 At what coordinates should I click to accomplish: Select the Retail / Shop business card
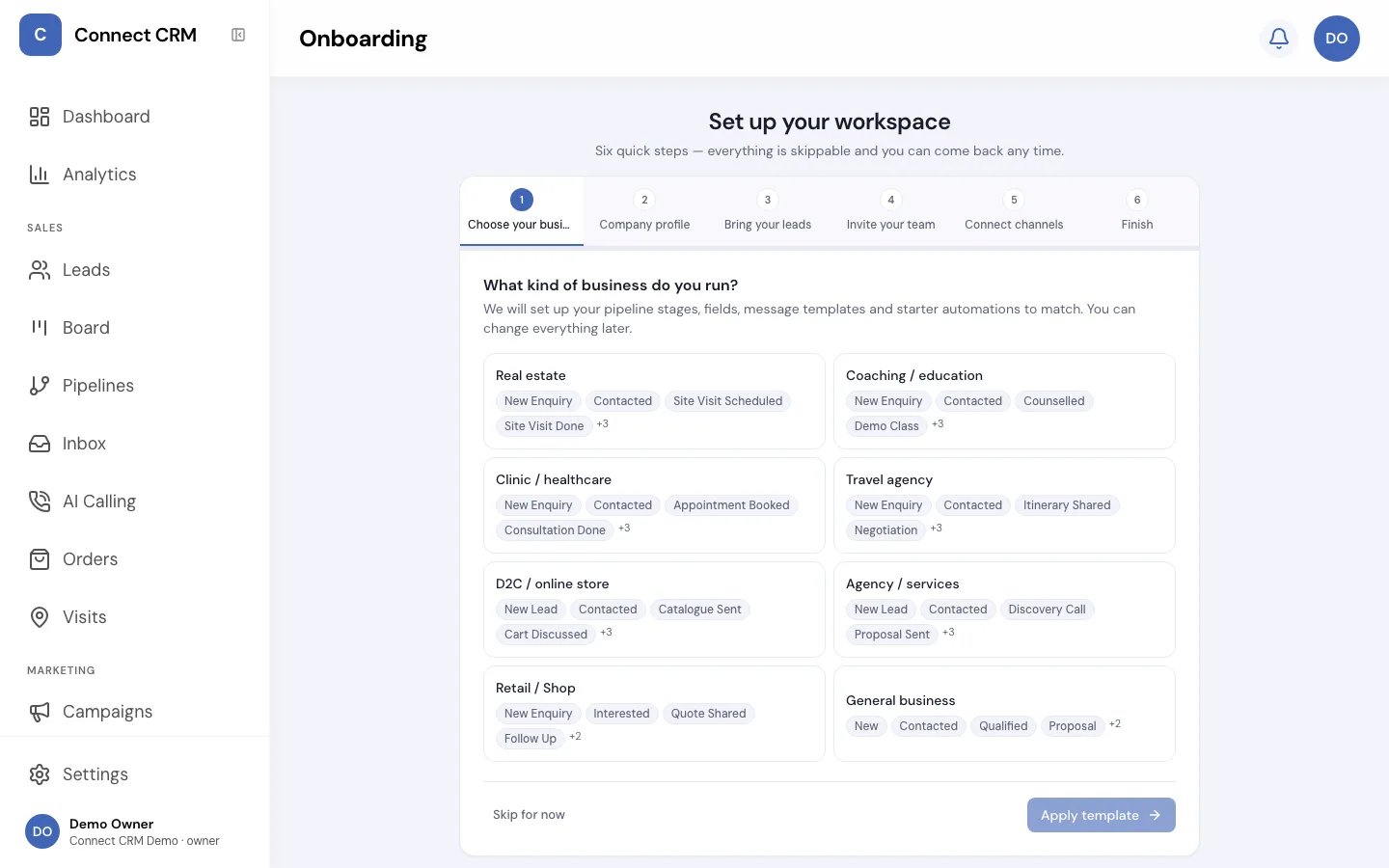654,714
